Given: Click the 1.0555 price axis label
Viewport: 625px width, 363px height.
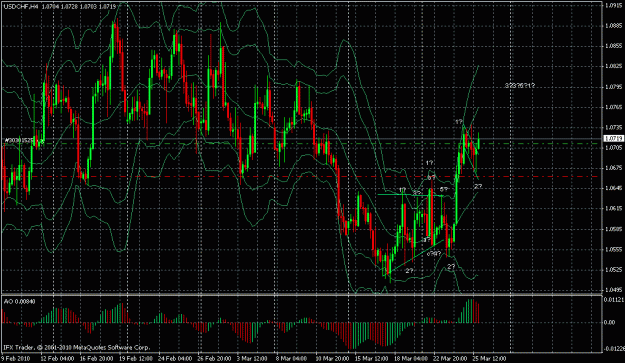Looking at the screenshot, I should (x=613, y=249).
